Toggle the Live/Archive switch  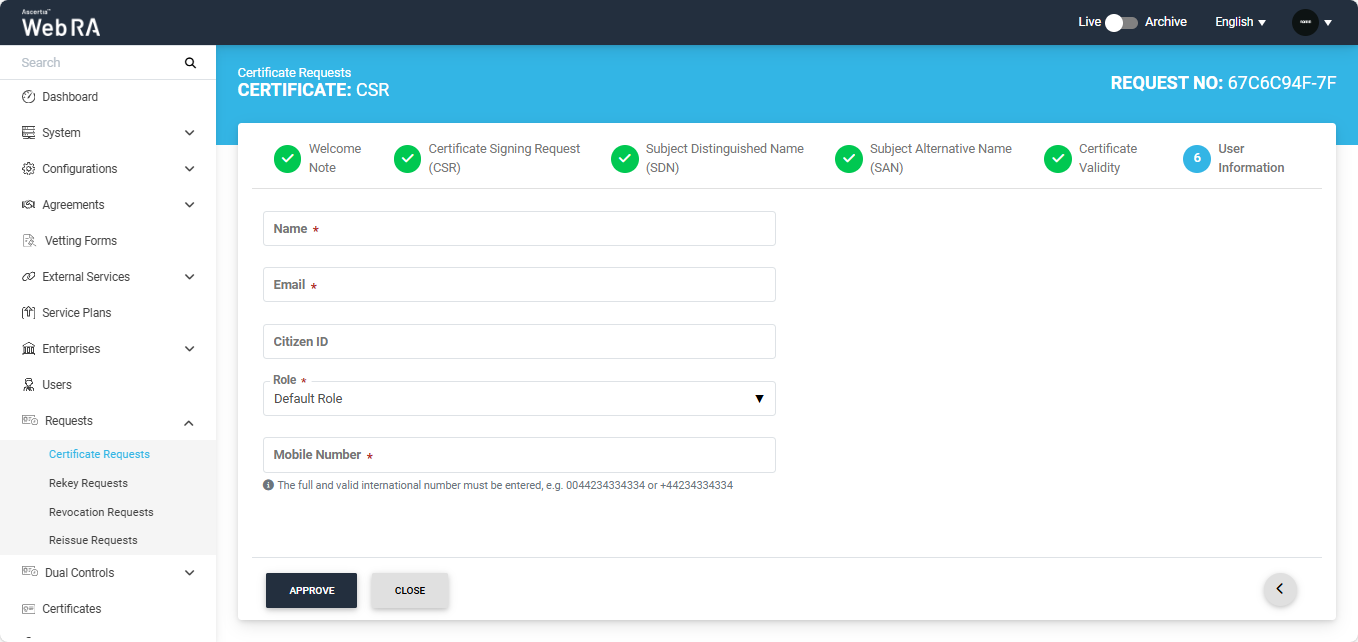1122,22
